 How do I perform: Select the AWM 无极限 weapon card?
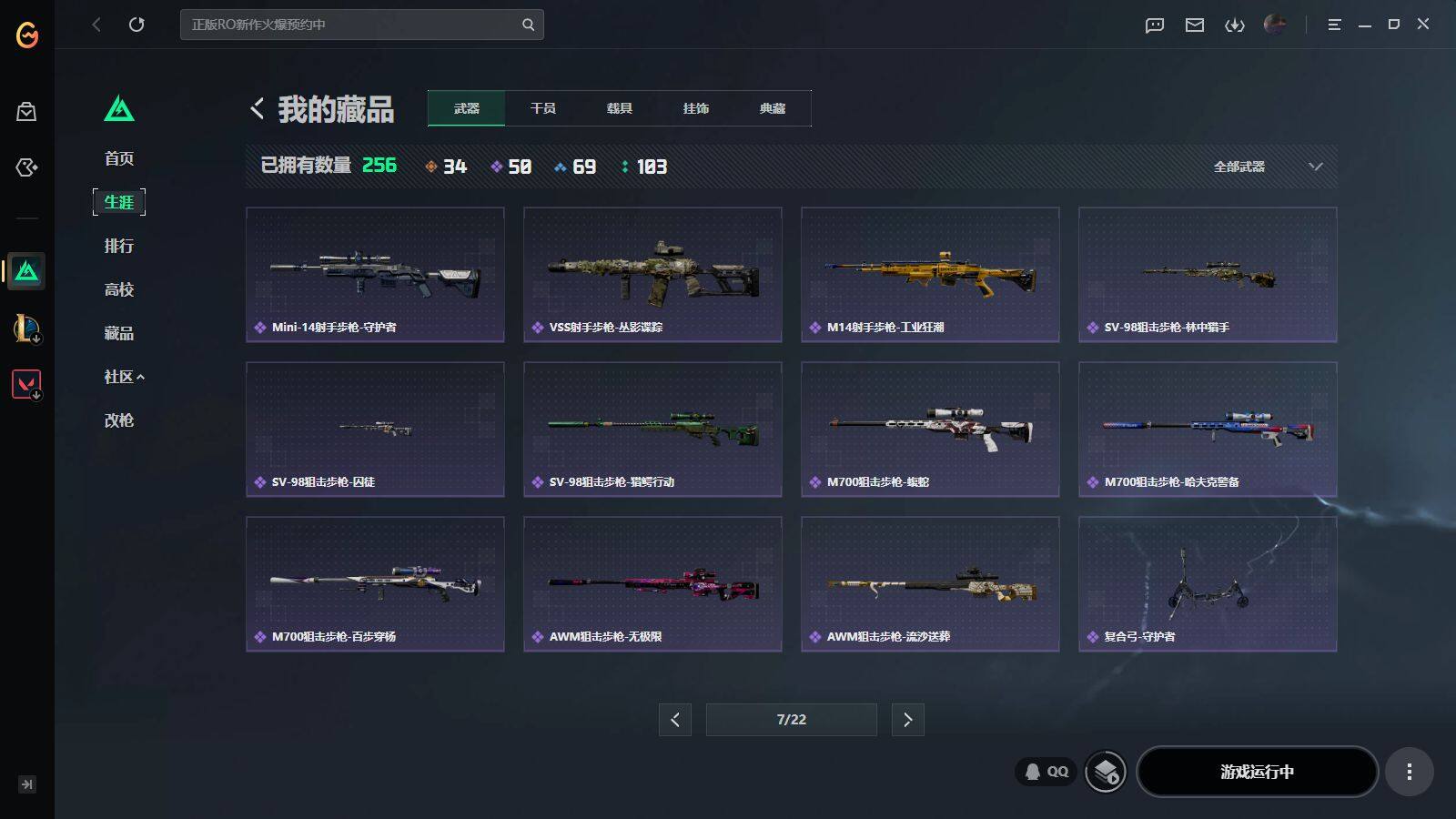(652, 584)
